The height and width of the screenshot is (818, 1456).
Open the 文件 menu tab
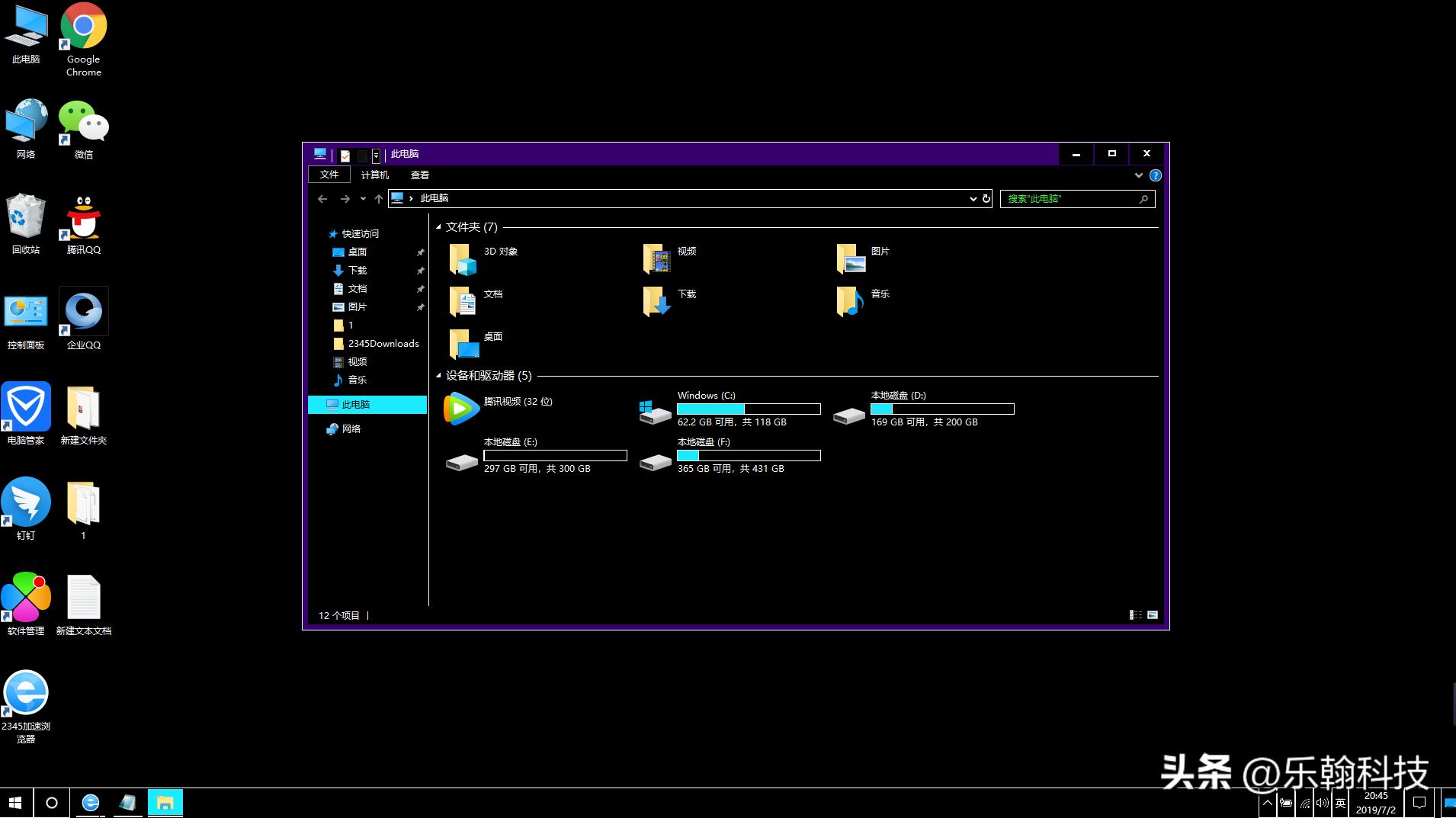pos(329,175)
